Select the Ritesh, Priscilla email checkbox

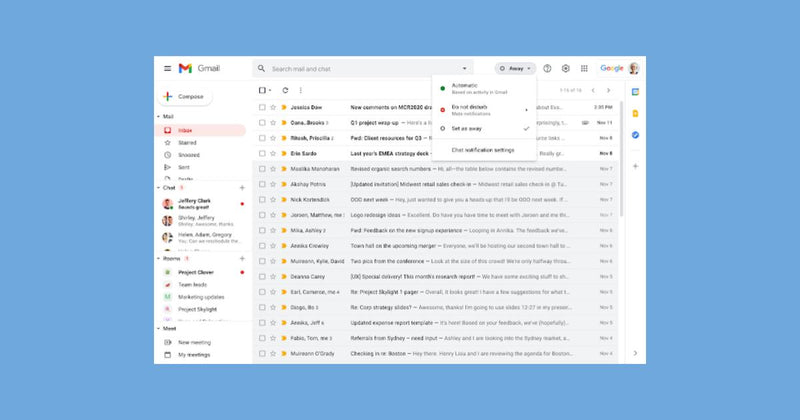click(262, 138)
